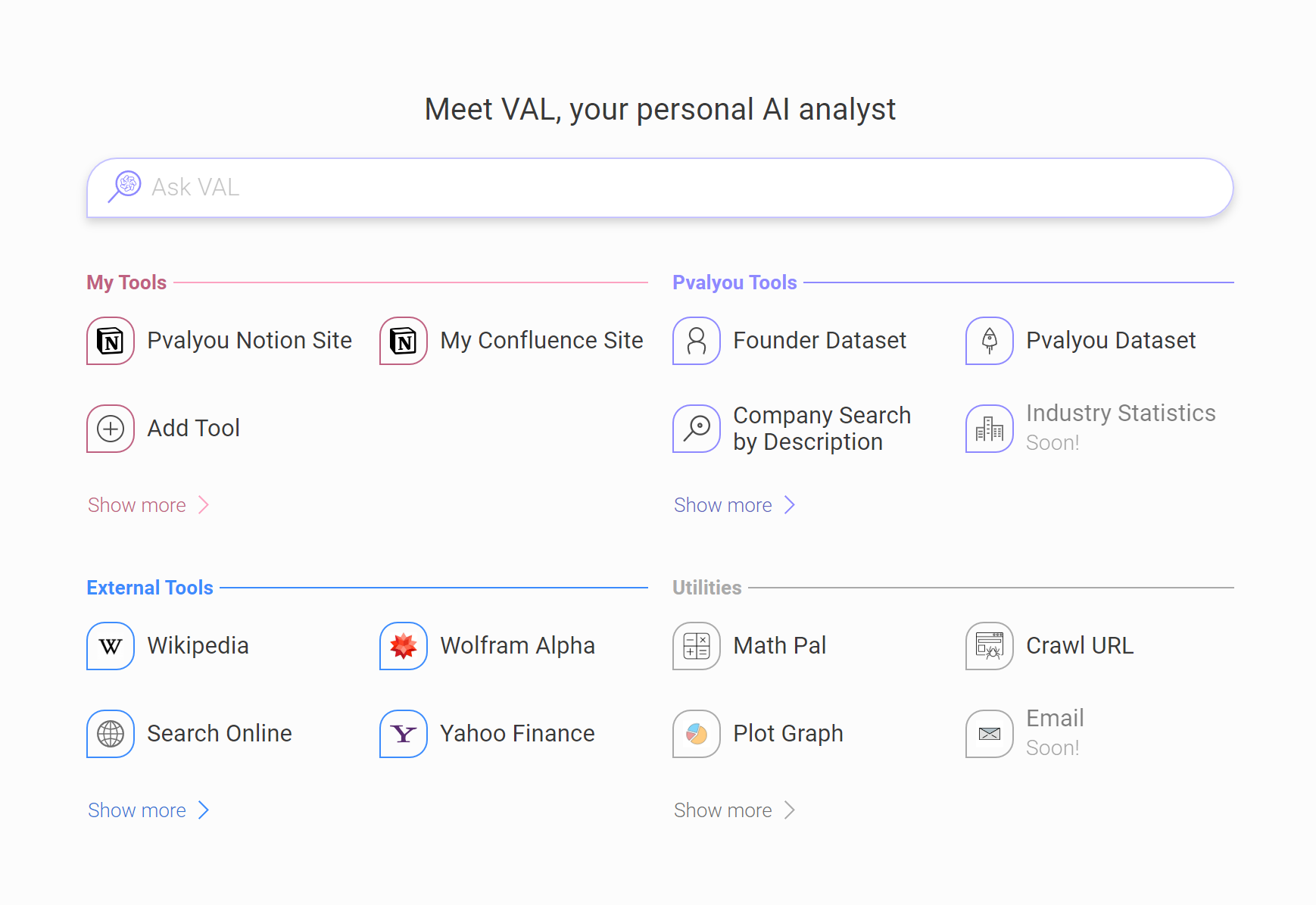Click the Add Tool plus icon
1316x905 pixels.
coord(111,429)
